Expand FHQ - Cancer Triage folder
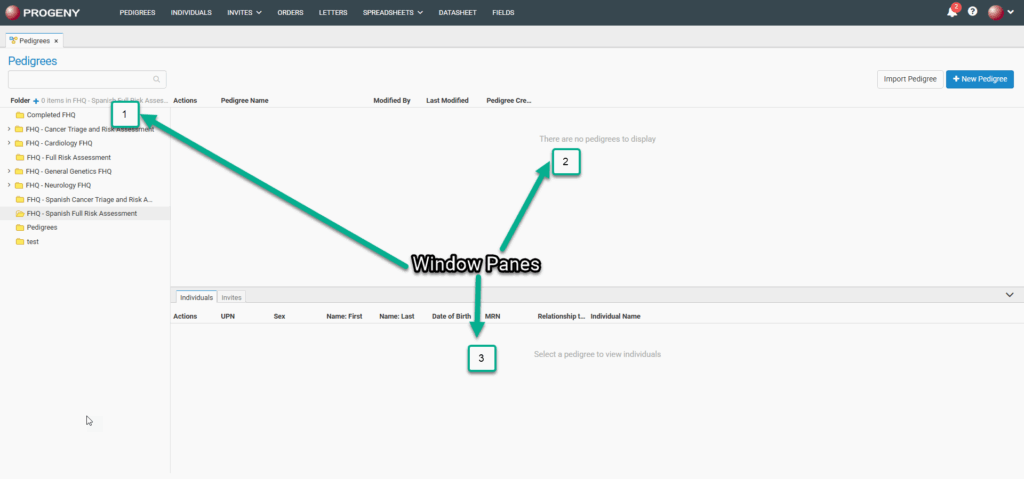Screen dimensions: 1024x479 tap(9, 129)
